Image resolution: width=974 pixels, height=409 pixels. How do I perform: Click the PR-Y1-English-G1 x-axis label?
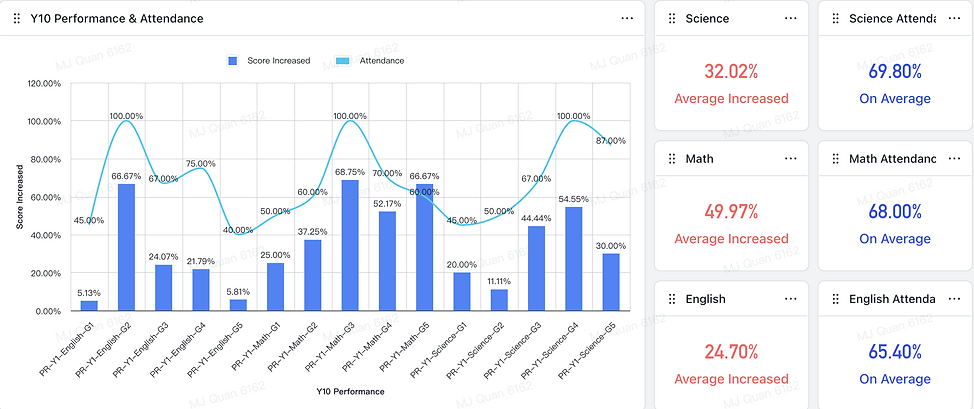pyautogui.click(x=69, y=347)
